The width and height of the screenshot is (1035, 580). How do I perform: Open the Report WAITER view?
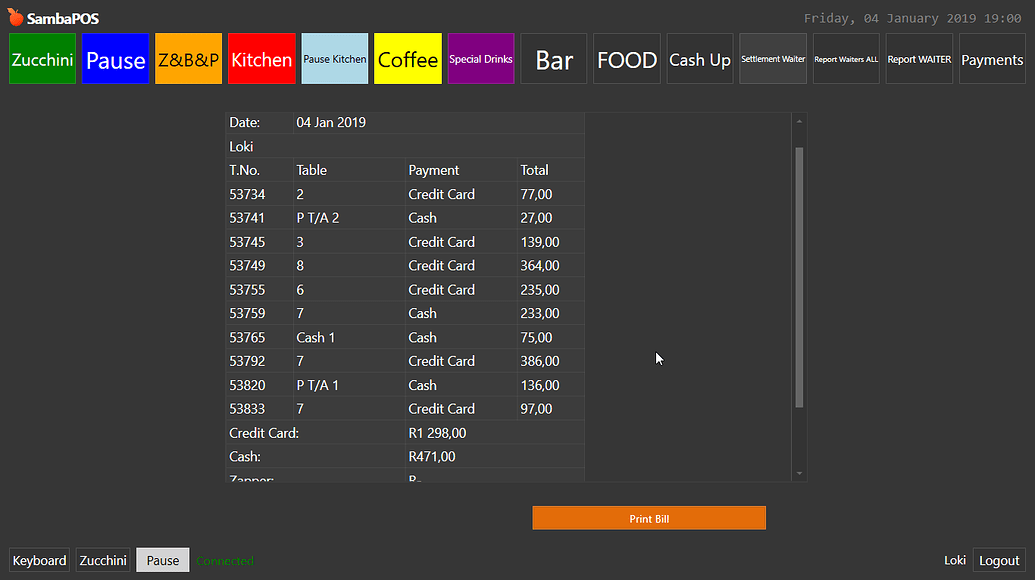click(x=918, y=58)
